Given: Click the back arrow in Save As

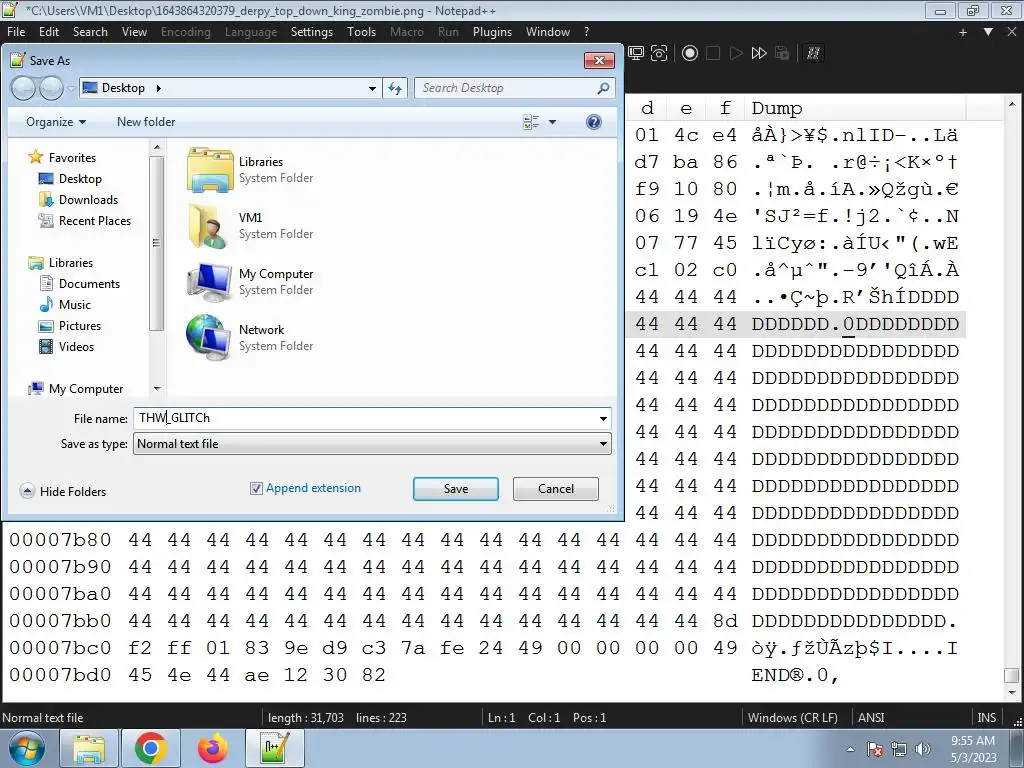Looking at the screenshot, I should click(23, 88).
